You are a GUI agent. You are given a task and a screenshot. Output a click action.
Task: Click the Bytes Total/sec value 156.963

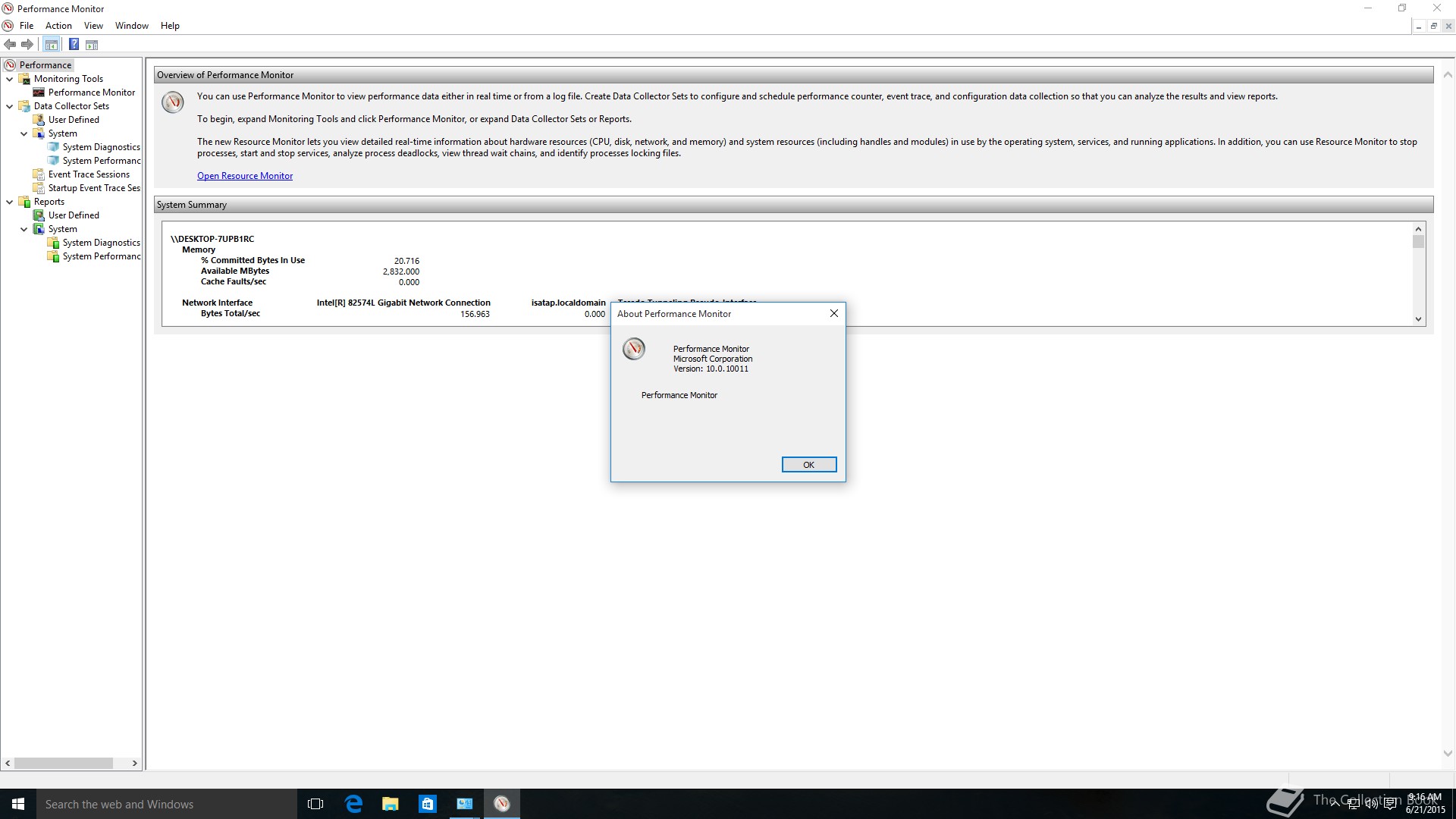[475, 314]
